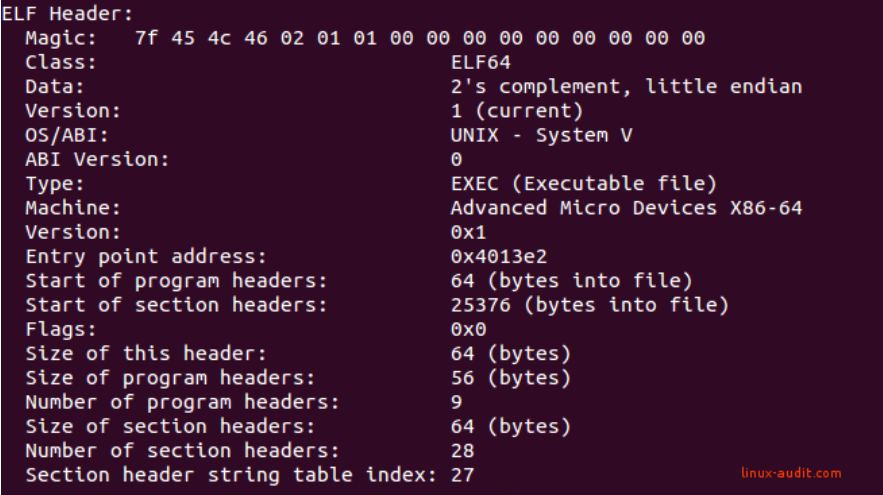Click the ELF64 class value

click(480, 62)
